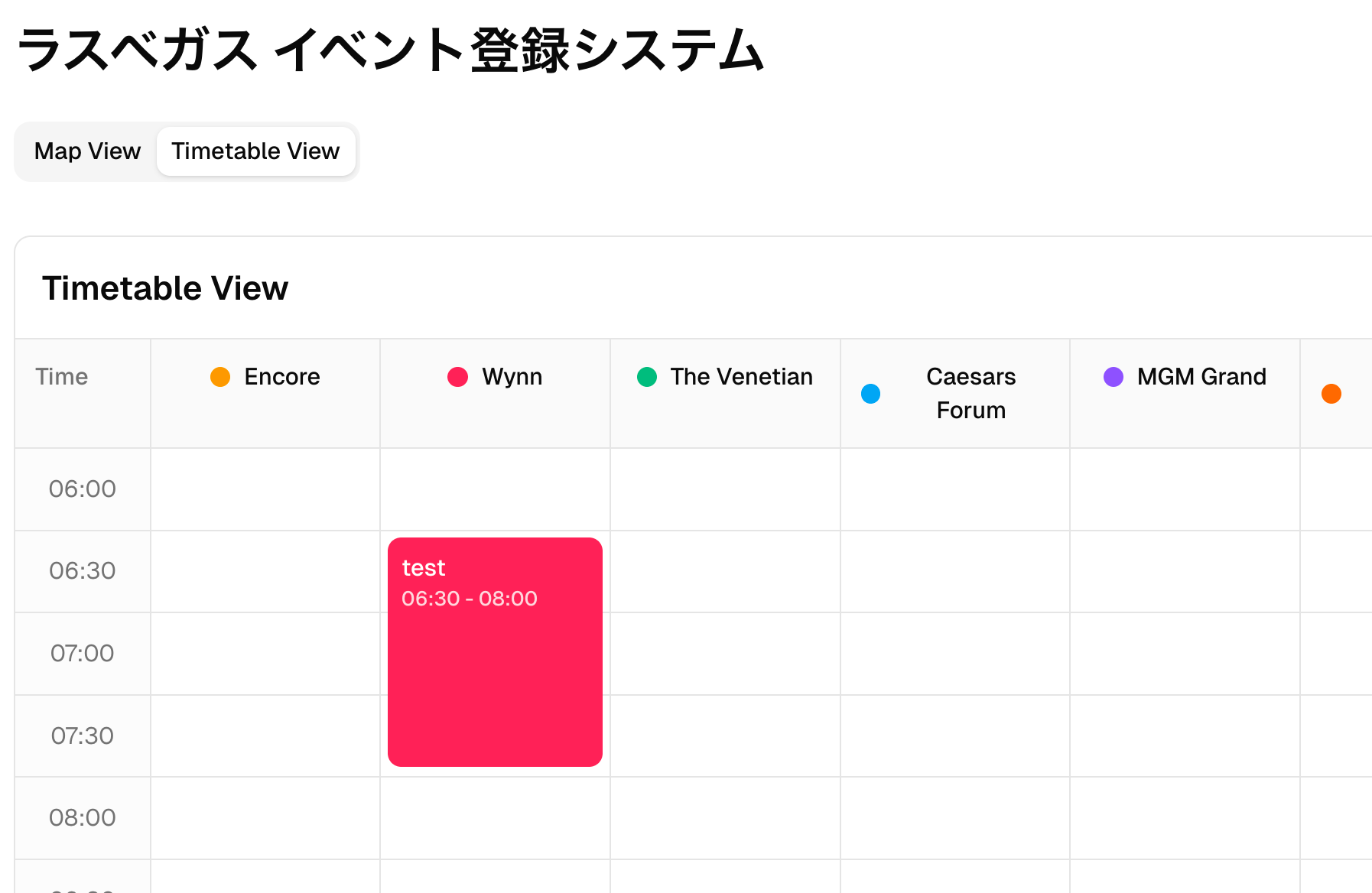Image resolution: width=1372 pixels, height=893 pixels.
Task: Open the pink test event block
Action: 495,651
